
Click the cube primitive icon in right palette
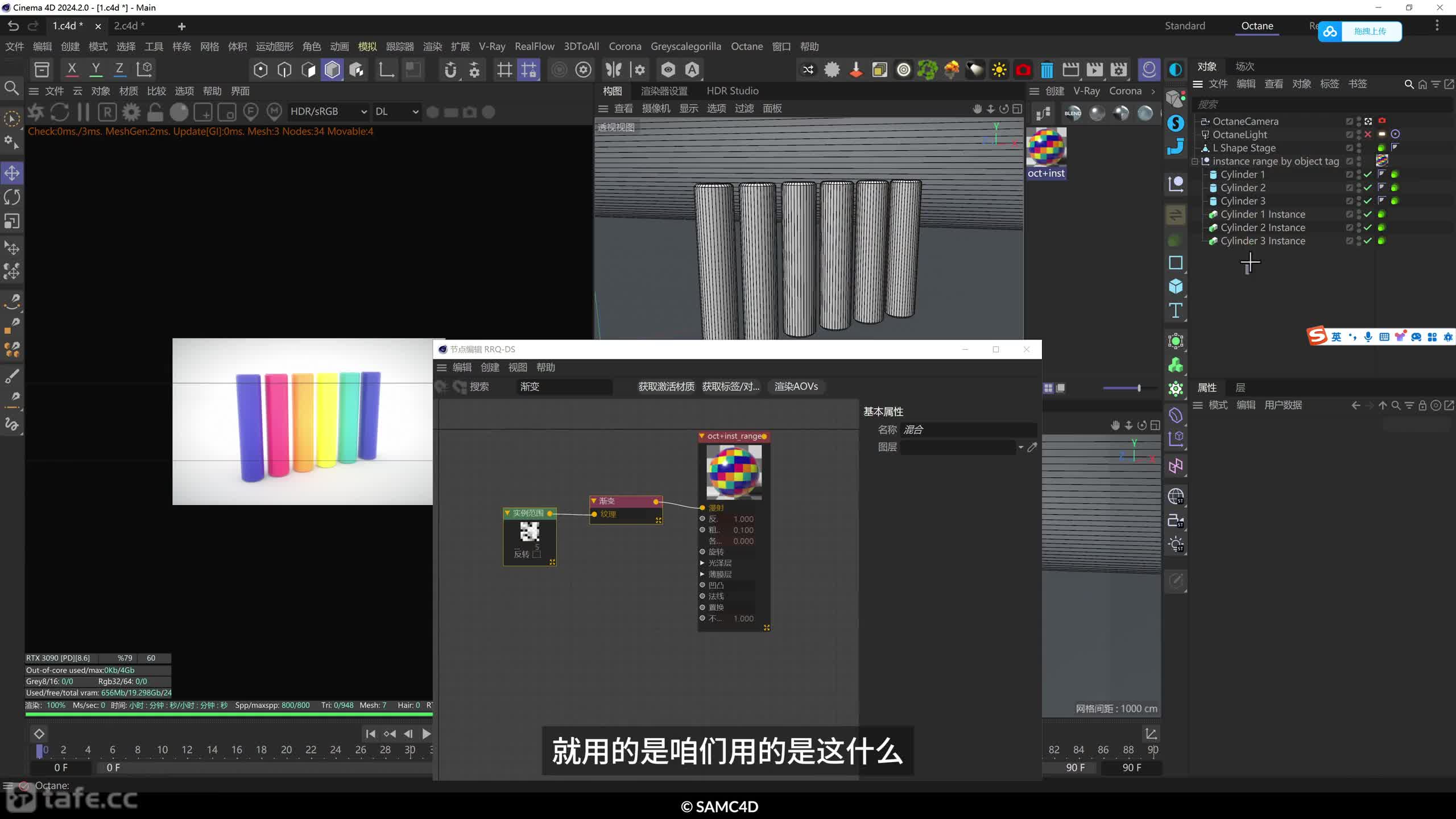tap(1176, 286)
